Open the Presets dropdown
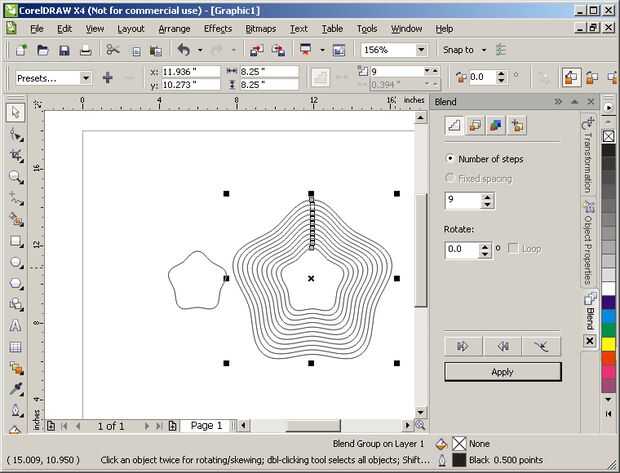Screen dimensions: 620x473 click(x=85, y=78)
